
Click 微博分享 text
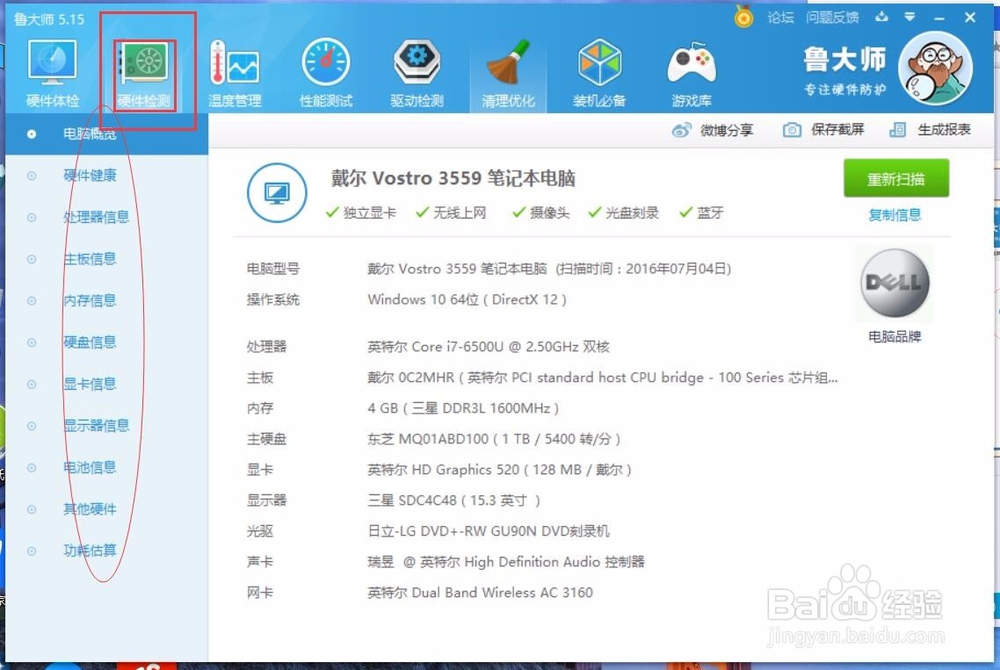click(x=727, y=131)
